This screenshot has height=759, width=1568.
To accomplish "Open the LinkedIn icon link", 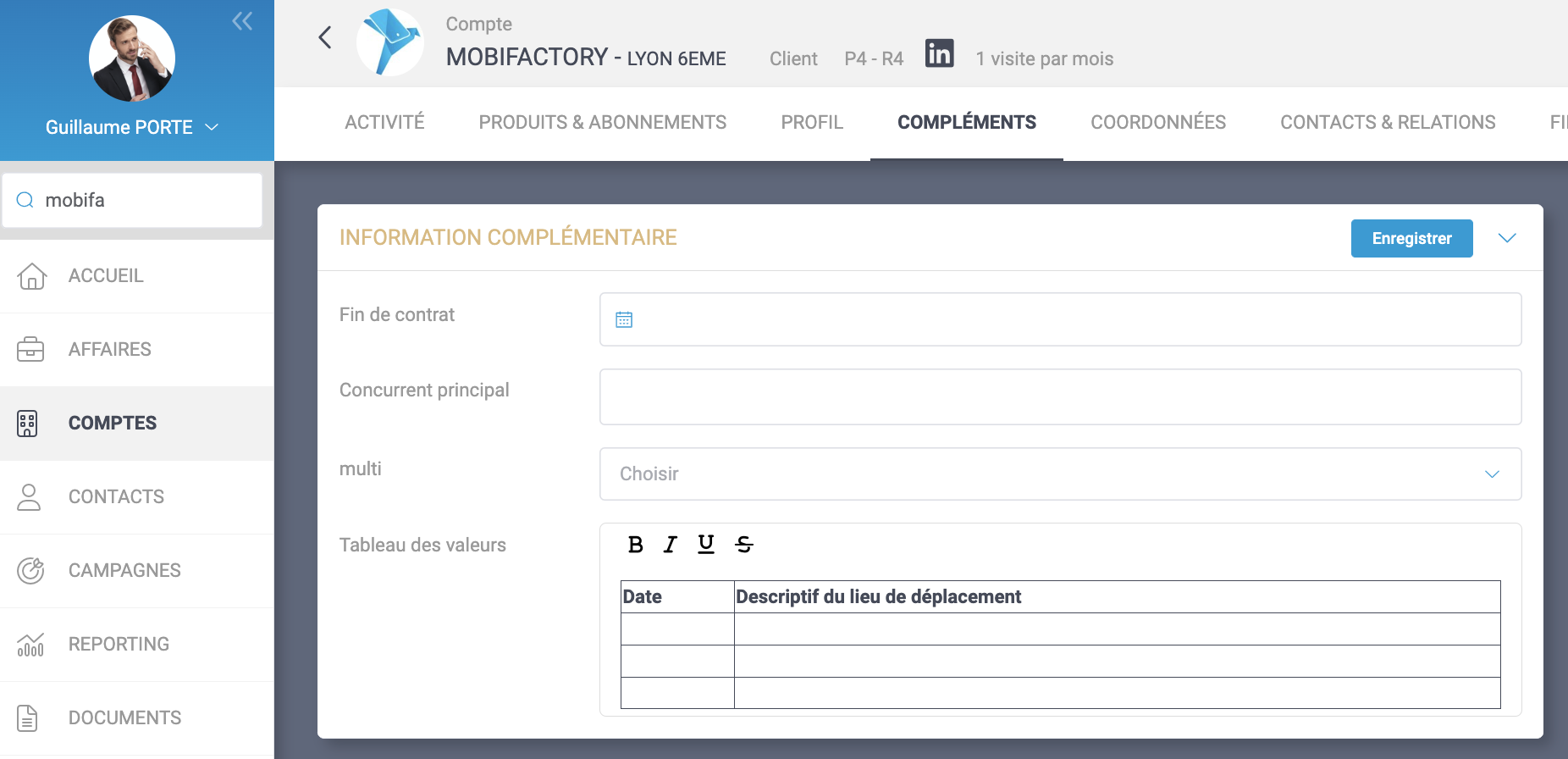I will pos(939,53).
